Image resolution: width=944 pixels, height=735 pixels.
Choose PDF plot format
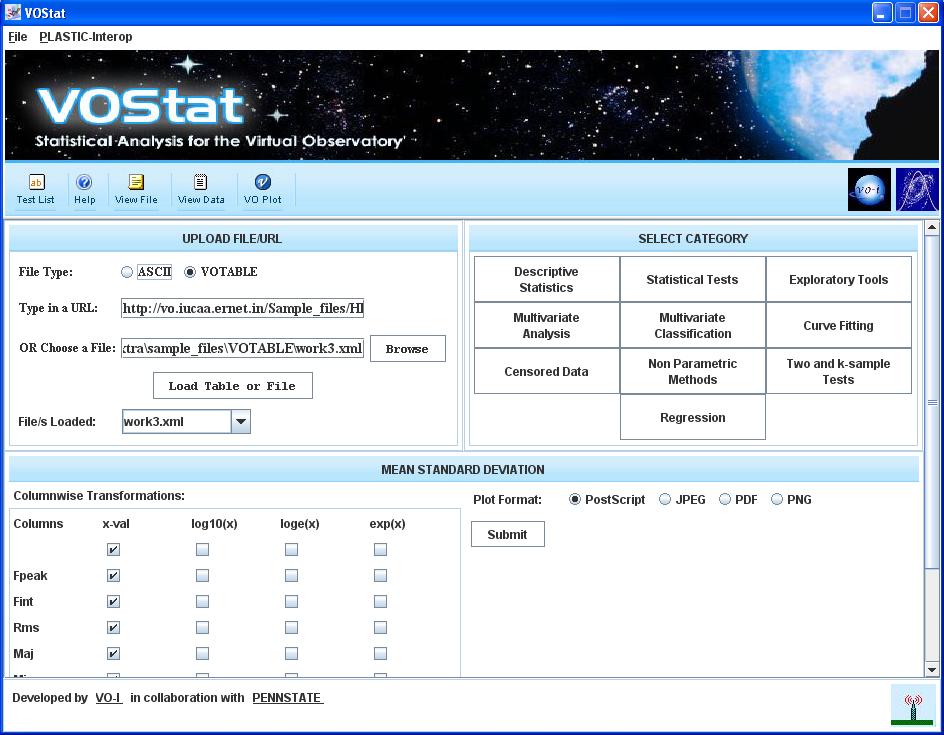(x=725, y=500)
